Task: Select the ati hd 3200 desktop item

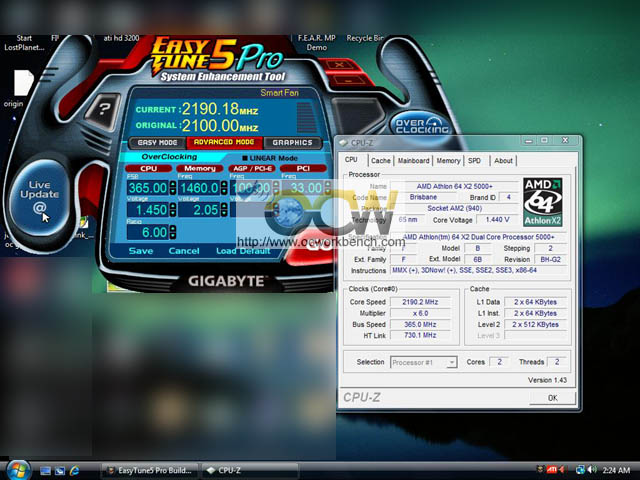Action: click(x=121, y=38)
